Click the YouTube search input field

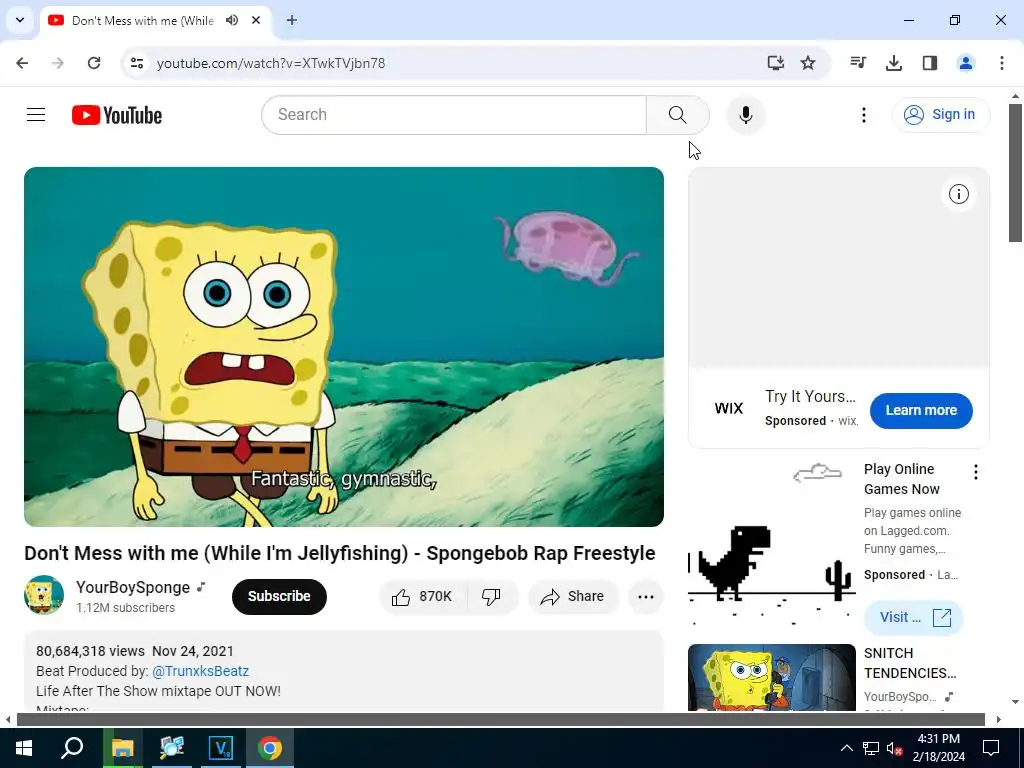[454, 115]
